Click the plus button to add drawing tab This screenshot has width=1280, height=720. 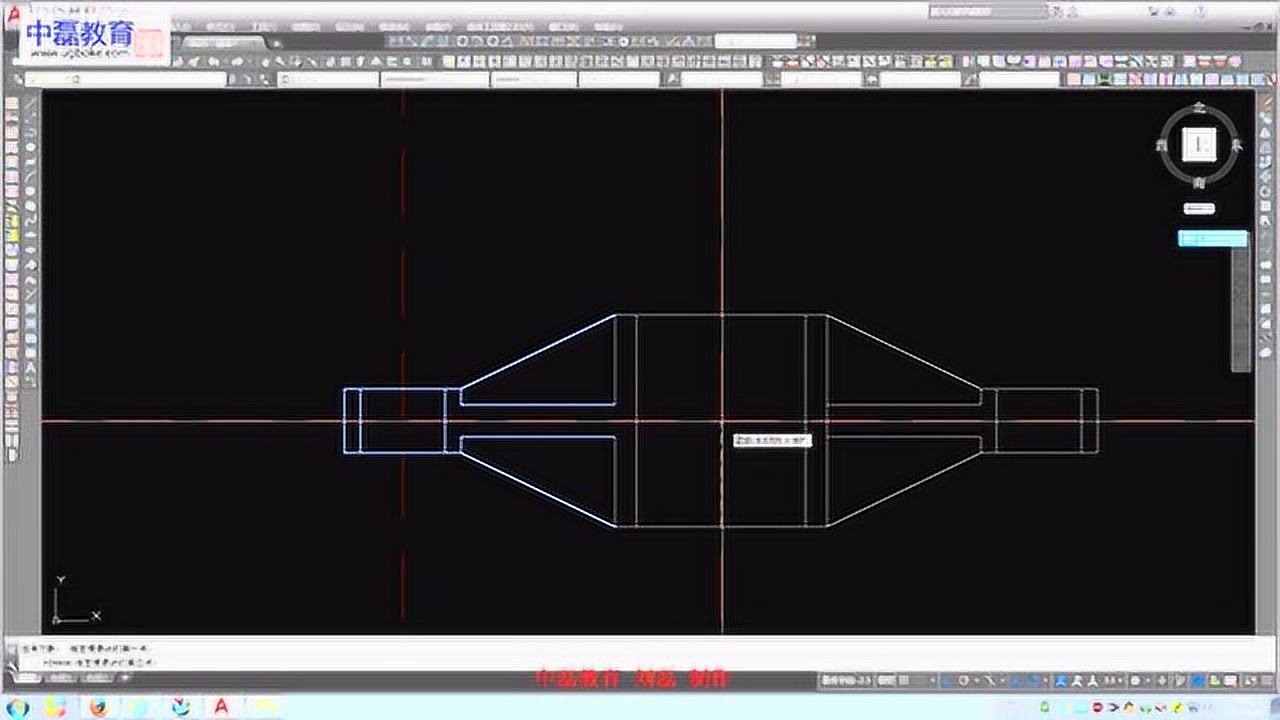[x=277, y=43]
